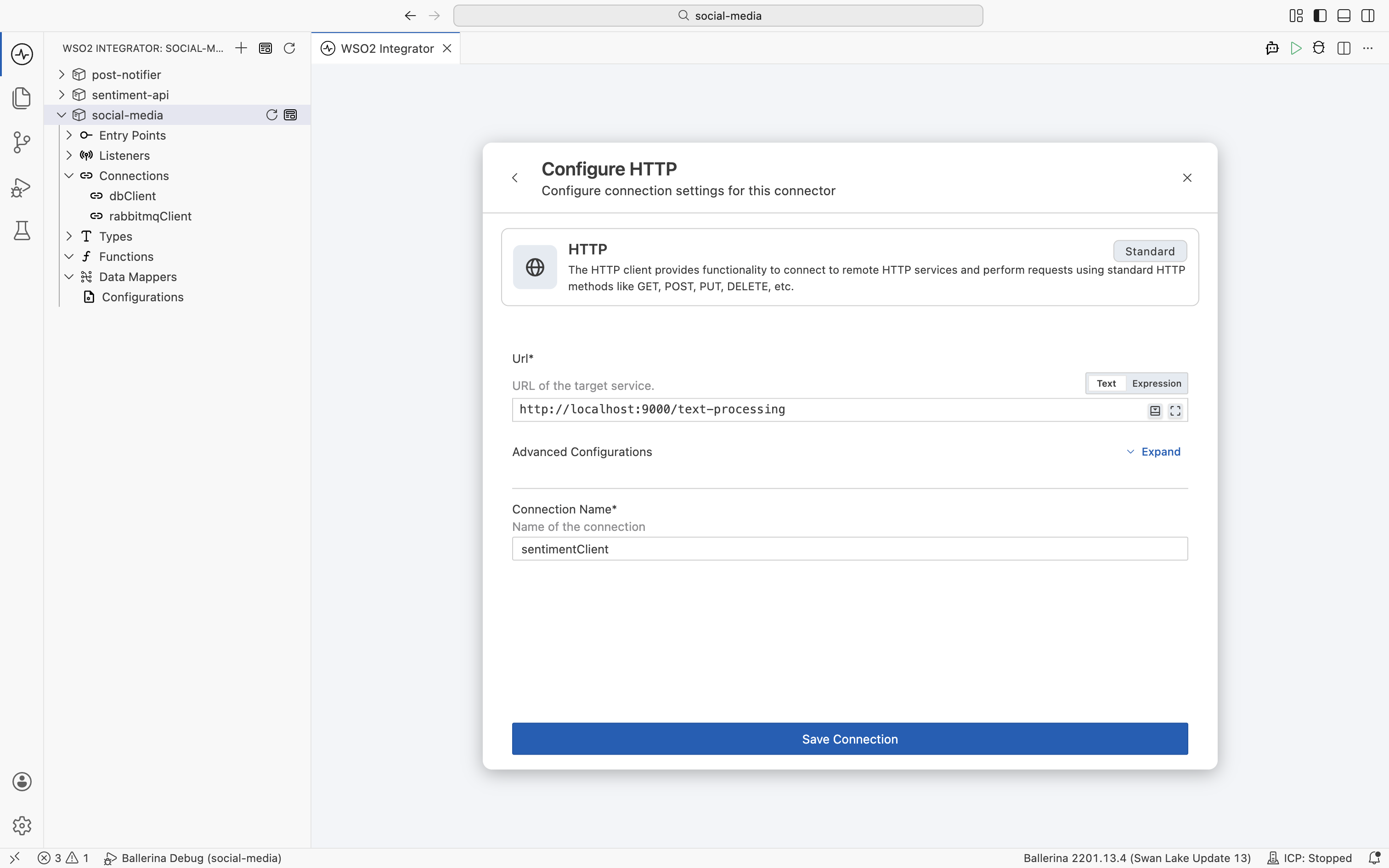
Task: Open the Testing flask icon
Action: [22, 231]
